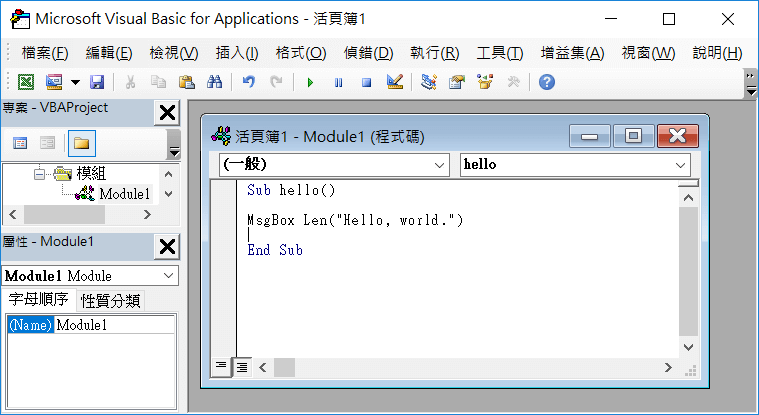Click the Toolbox hammer and wrench icon
This screenshot has height=415, width=759.
tap(513, 82)
